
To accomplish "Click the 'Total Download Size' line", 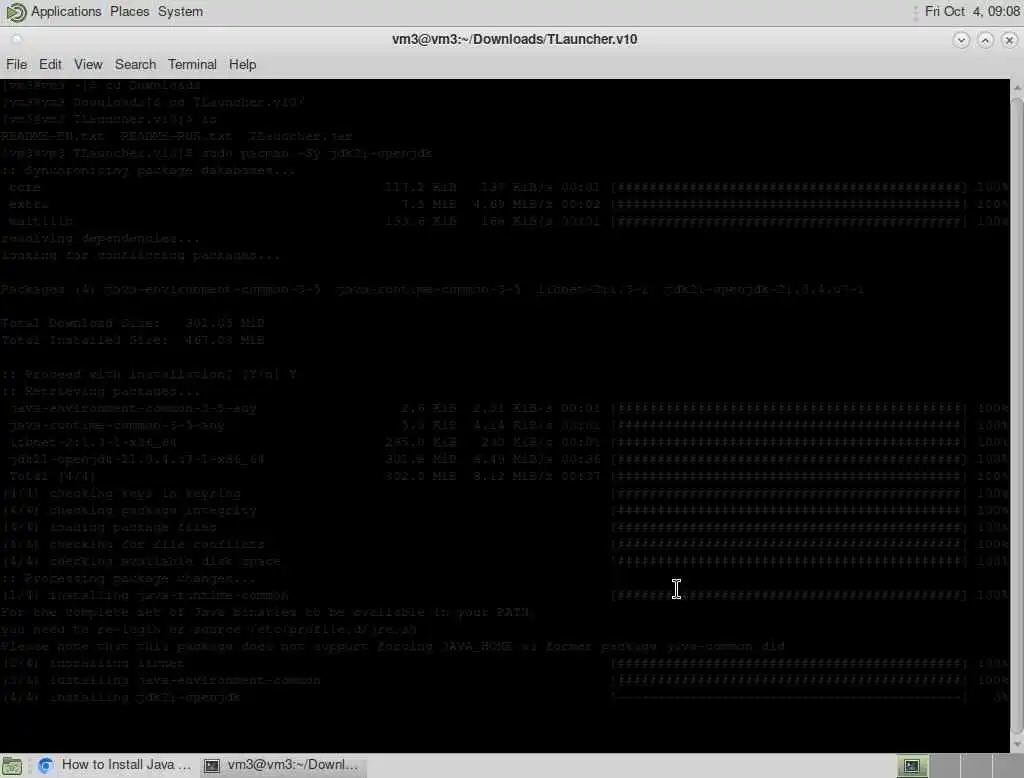I will [x=133, y=323].
